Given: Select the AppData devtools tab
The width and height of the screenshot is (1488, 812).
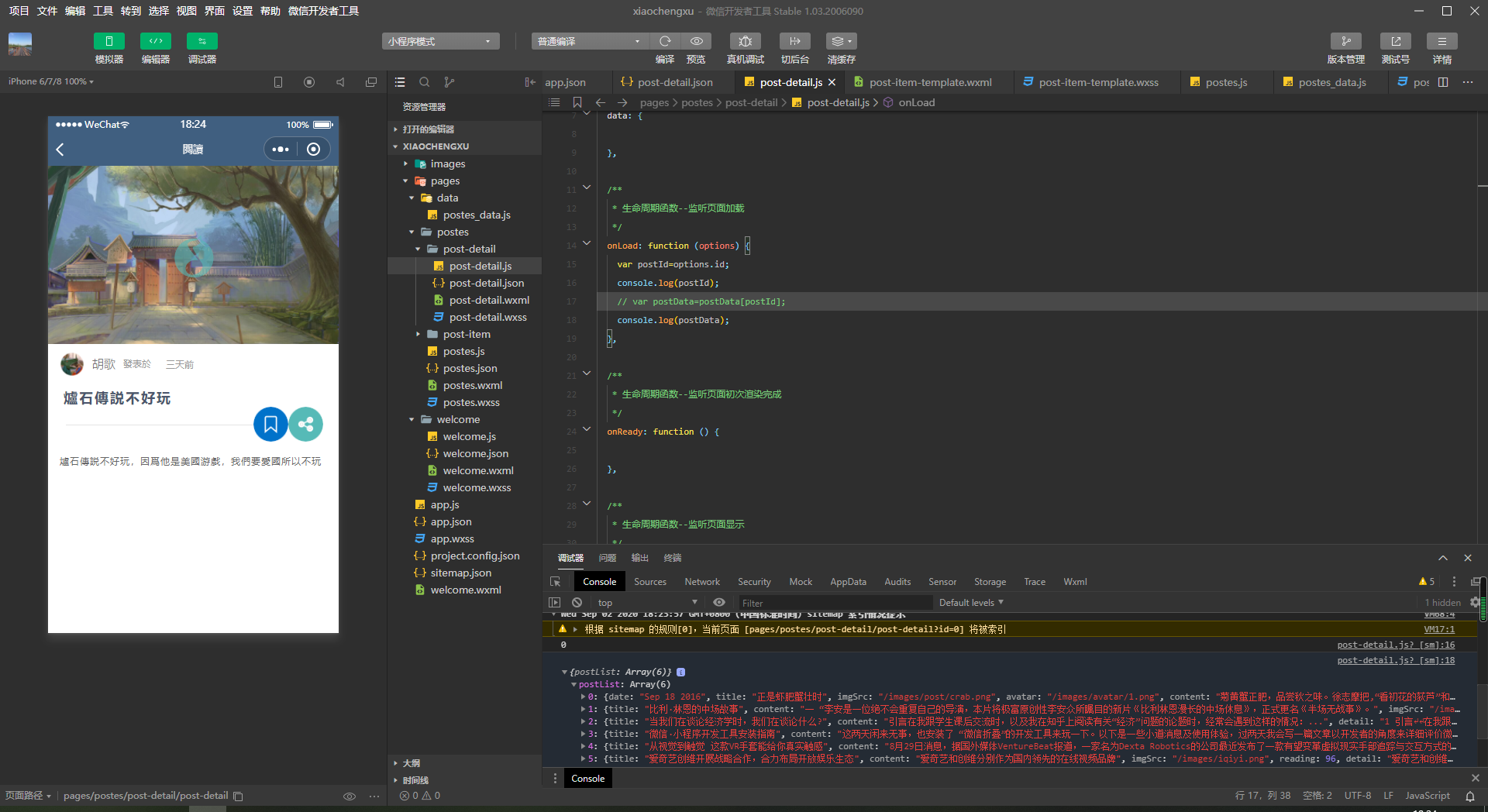Looking at the screenshot, I should click(848, 582).
